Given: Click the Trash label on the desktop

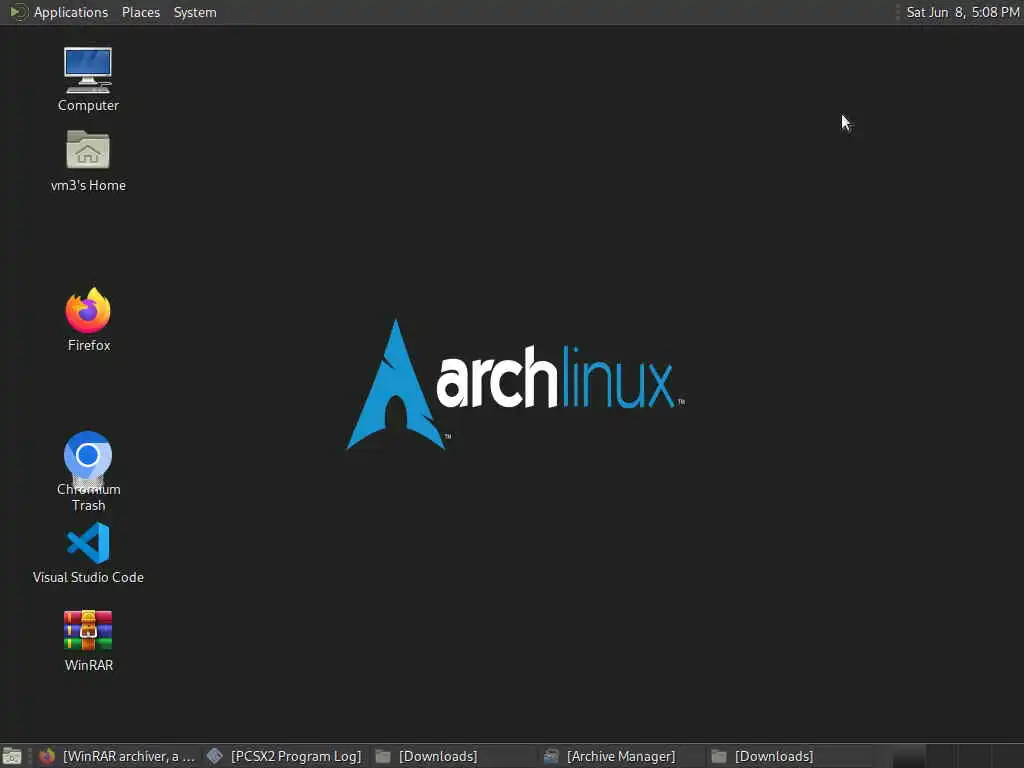Looking at the screenshot, I should click(89, 505).
